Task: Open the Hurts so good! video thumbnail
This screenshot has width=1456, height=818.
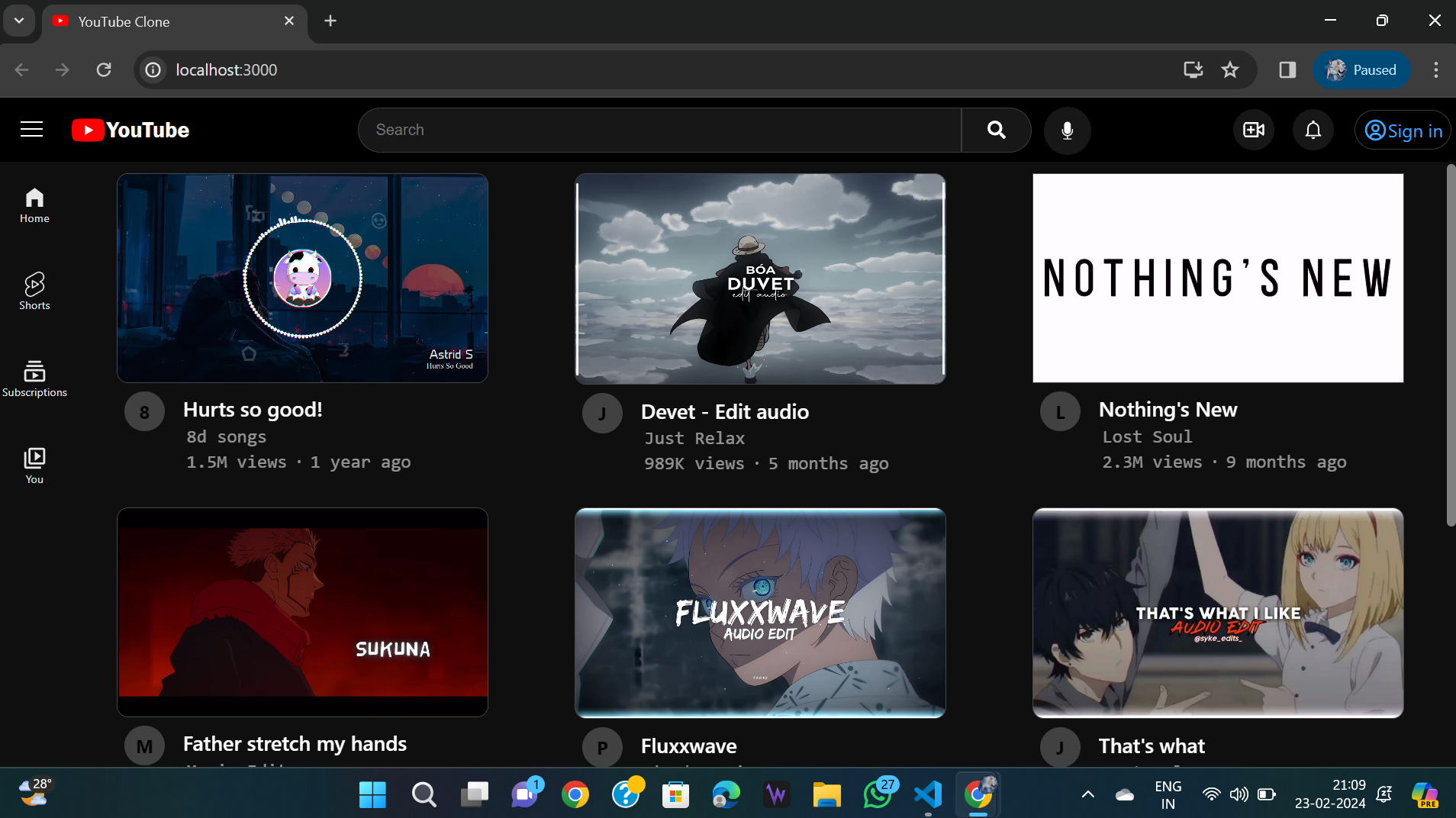Action: (302, 278)
